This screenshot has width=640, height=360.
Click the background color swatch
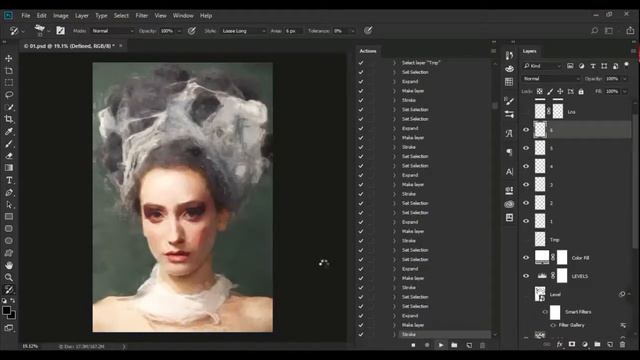pos(13,316)
